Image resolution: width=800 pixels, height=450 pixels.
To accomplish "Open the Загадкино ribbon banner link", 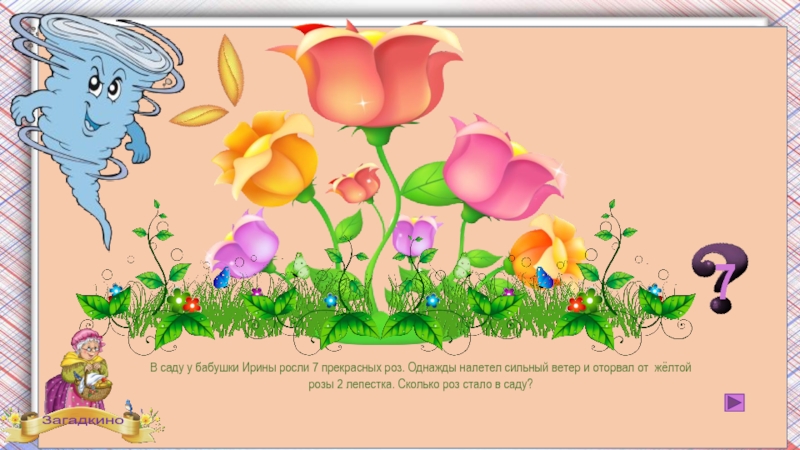I will (x=82, y=421).
